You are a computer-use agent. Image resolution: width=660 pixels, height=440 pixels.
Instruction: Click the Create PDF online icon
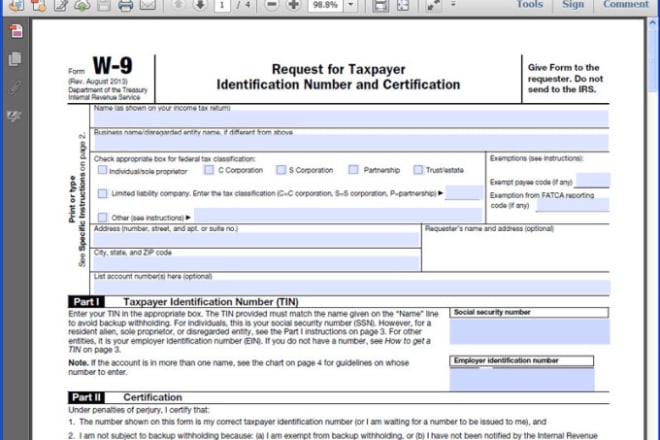click(x=38, y=5)
